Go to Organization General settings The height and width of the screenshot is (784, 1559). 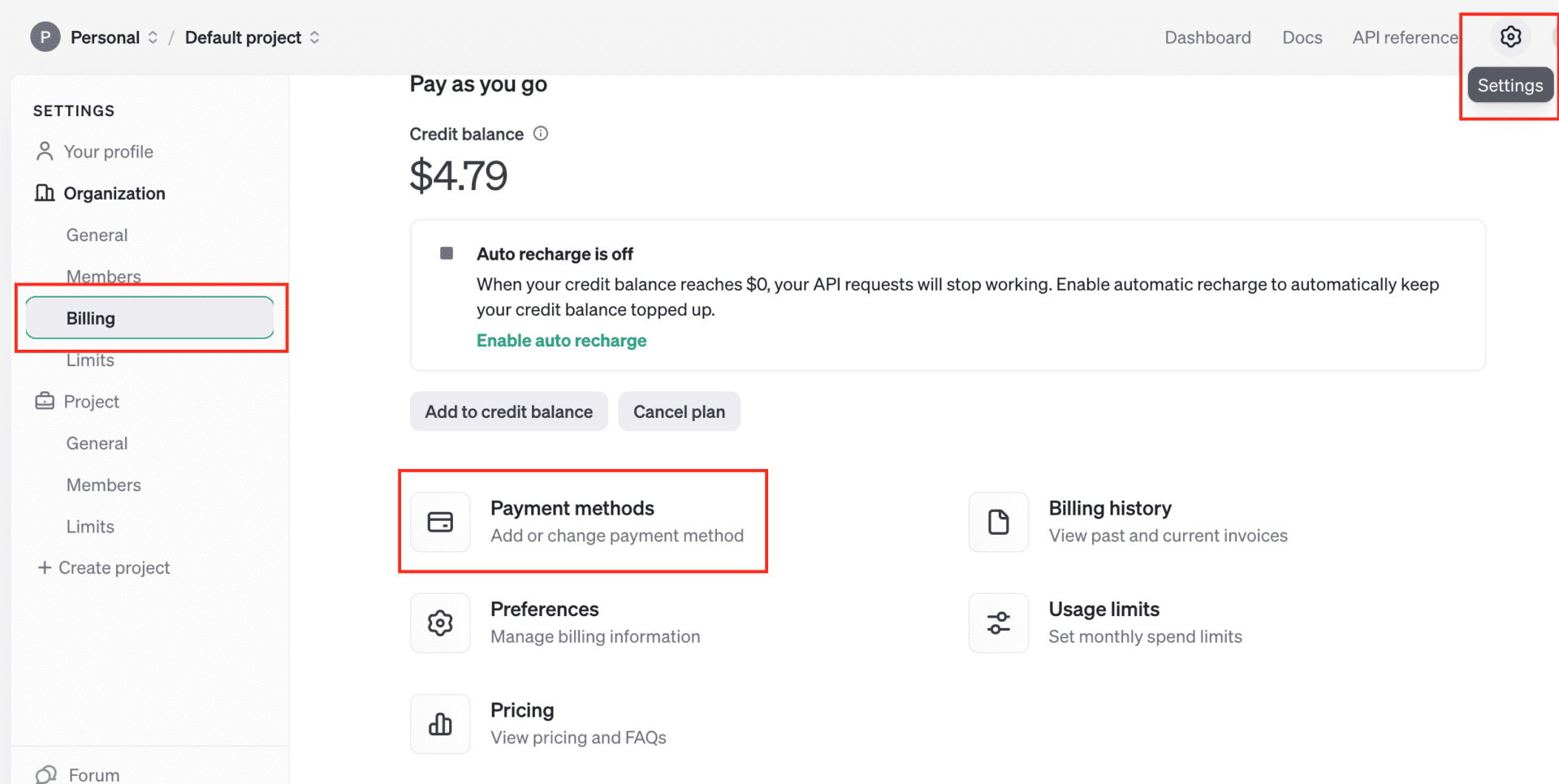97,235
